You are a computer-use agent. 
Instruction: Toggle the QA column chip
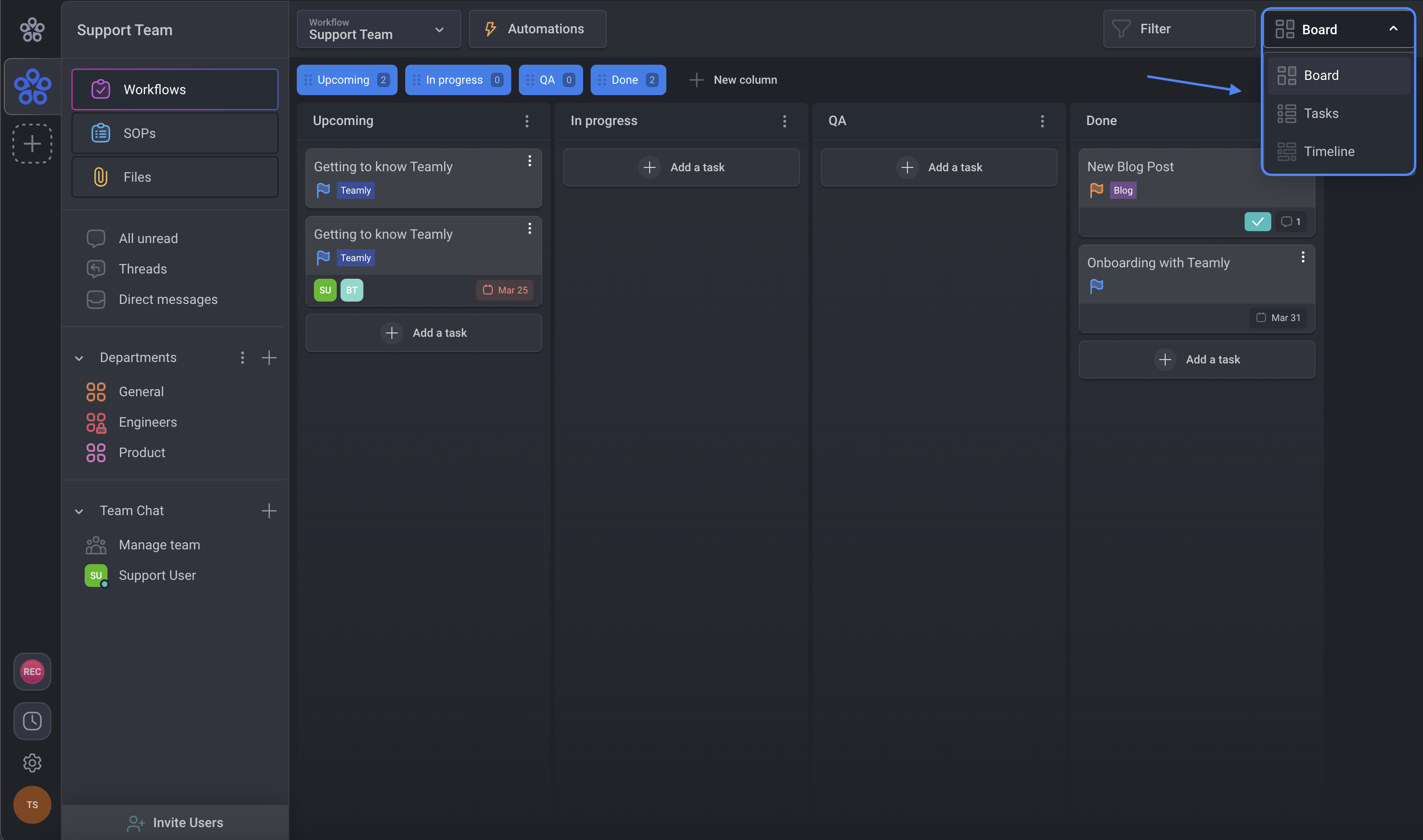click(x=550, y=80)
